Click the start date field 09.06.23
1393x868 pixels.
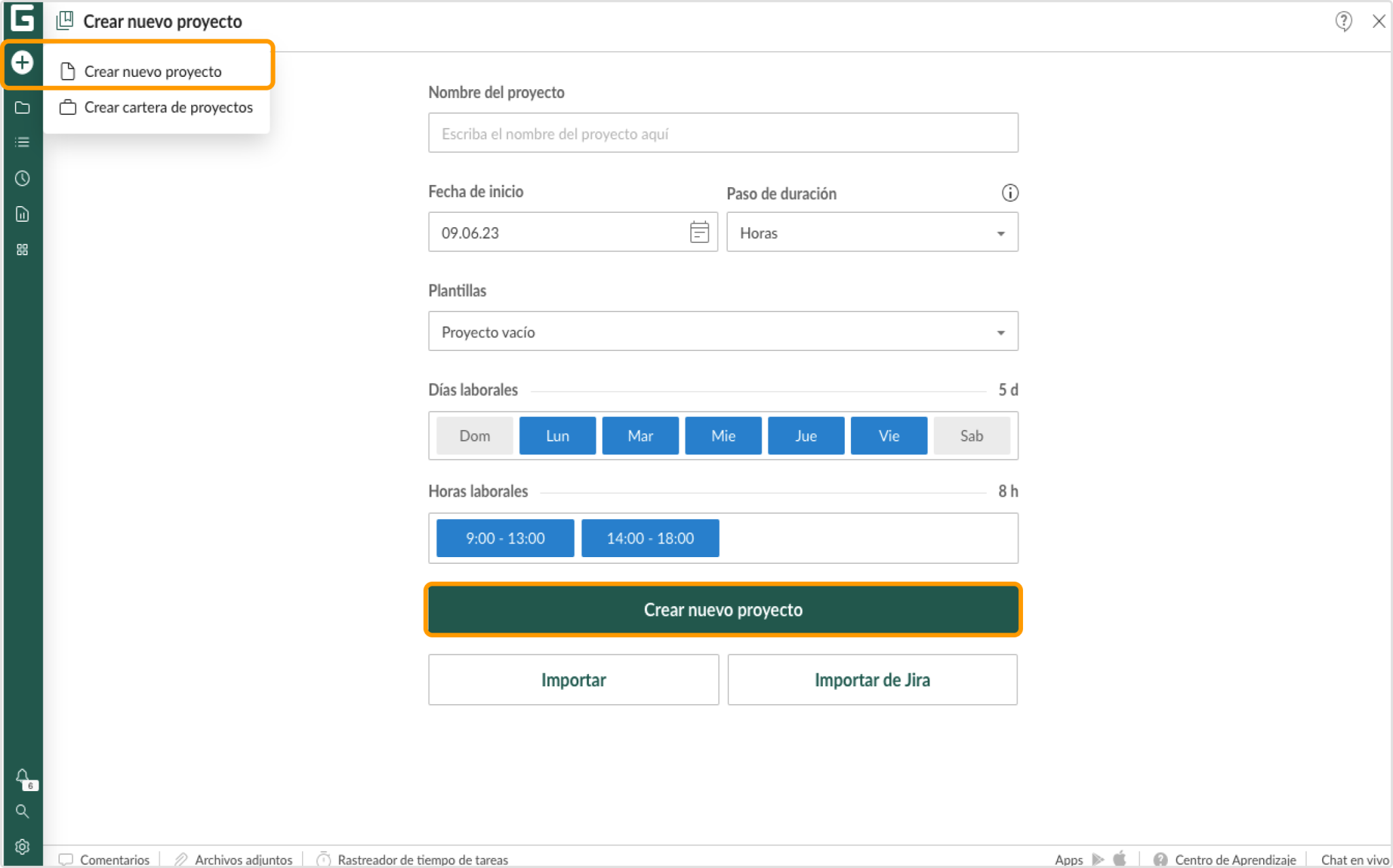point(573,232)
